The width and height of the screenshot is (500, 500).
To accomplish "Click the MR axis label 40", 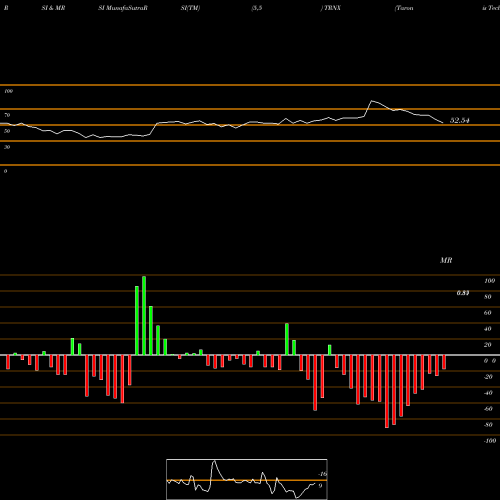I will tap(488, 329).
